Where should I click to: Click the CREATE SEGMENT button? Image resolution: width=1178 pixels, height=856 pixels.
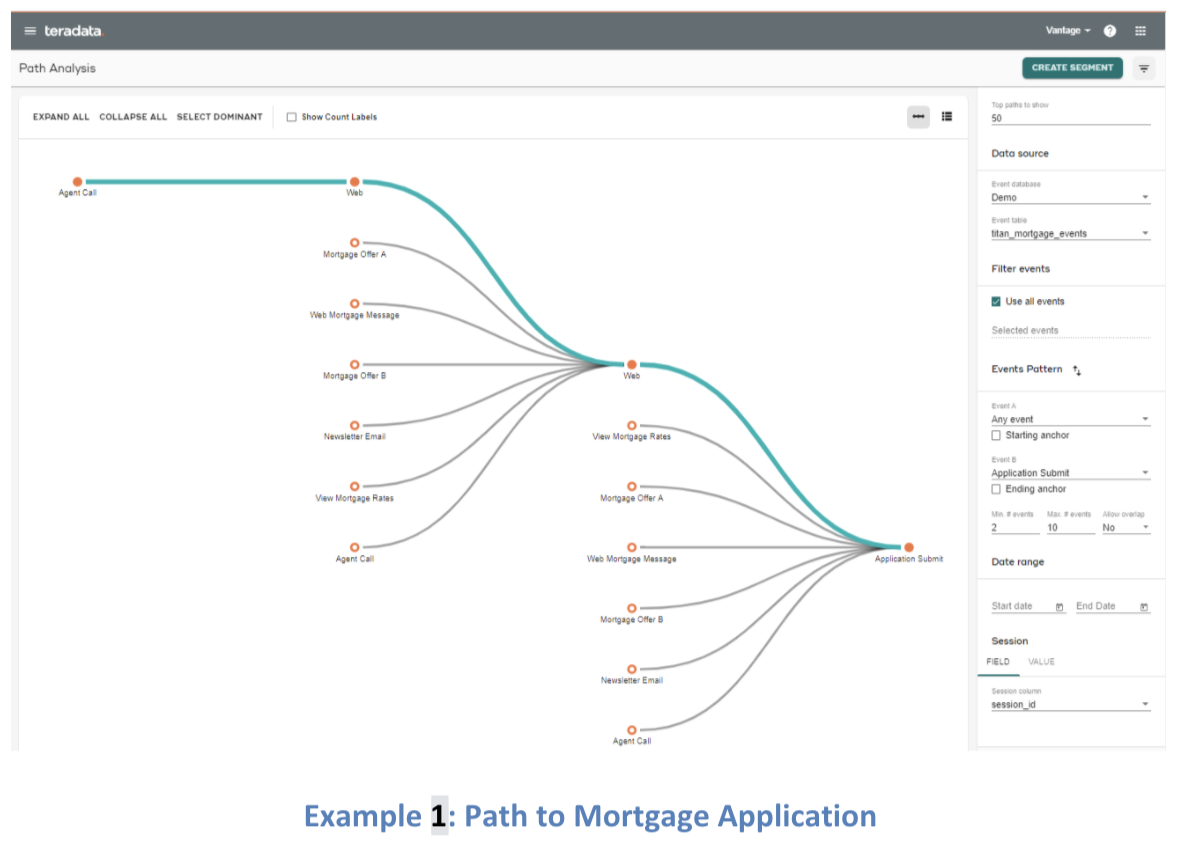pyautogui.click(x=1072, y=68)
